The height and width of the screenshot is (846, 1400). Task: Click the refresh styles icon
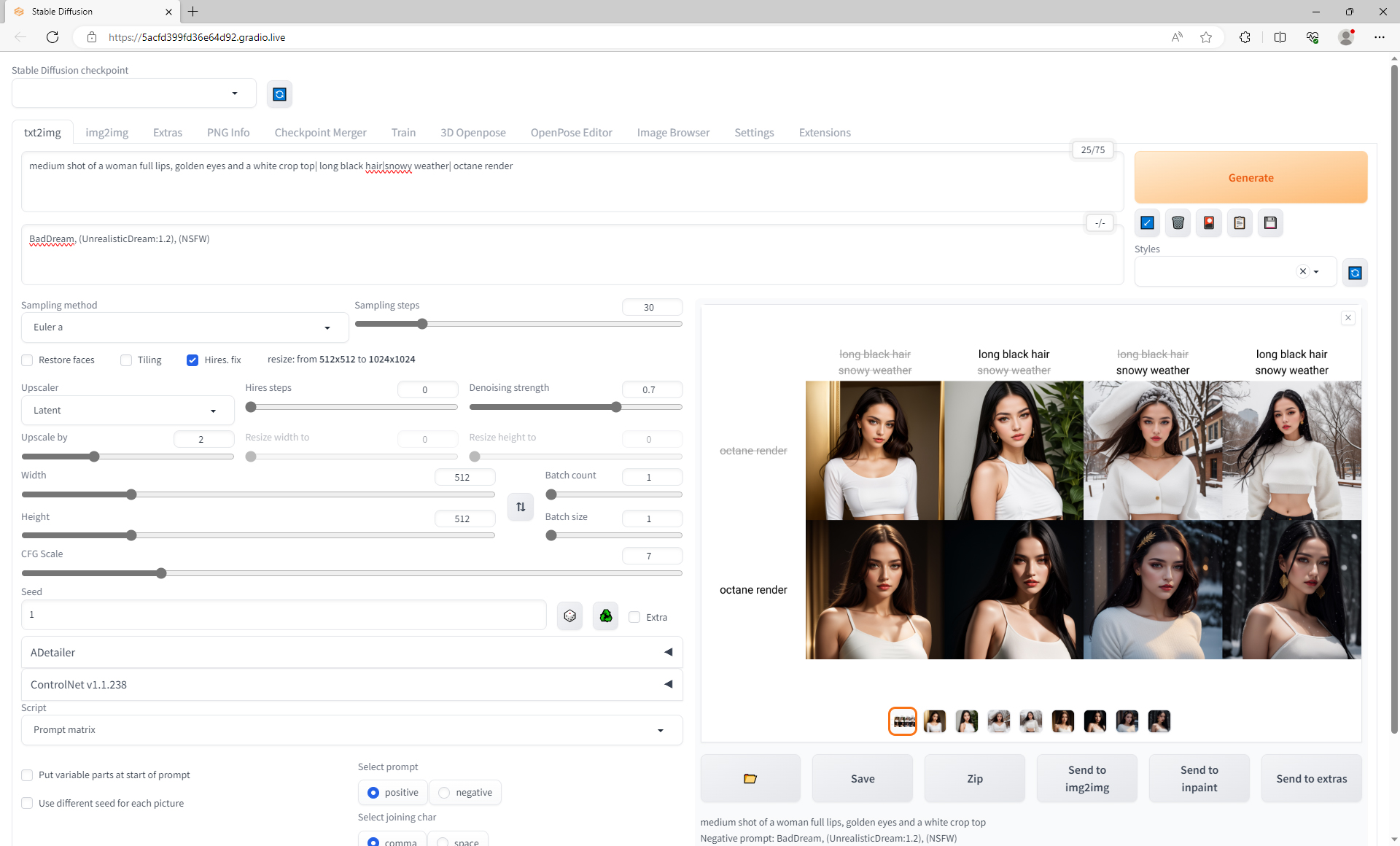(1355, 273)
